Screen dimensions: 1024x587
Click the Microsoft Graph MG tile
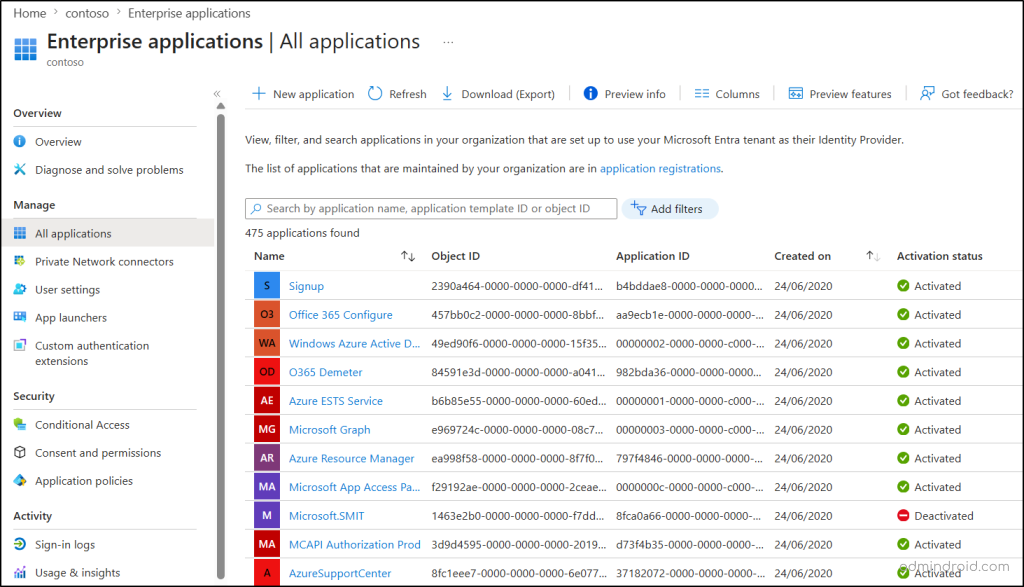267,429
